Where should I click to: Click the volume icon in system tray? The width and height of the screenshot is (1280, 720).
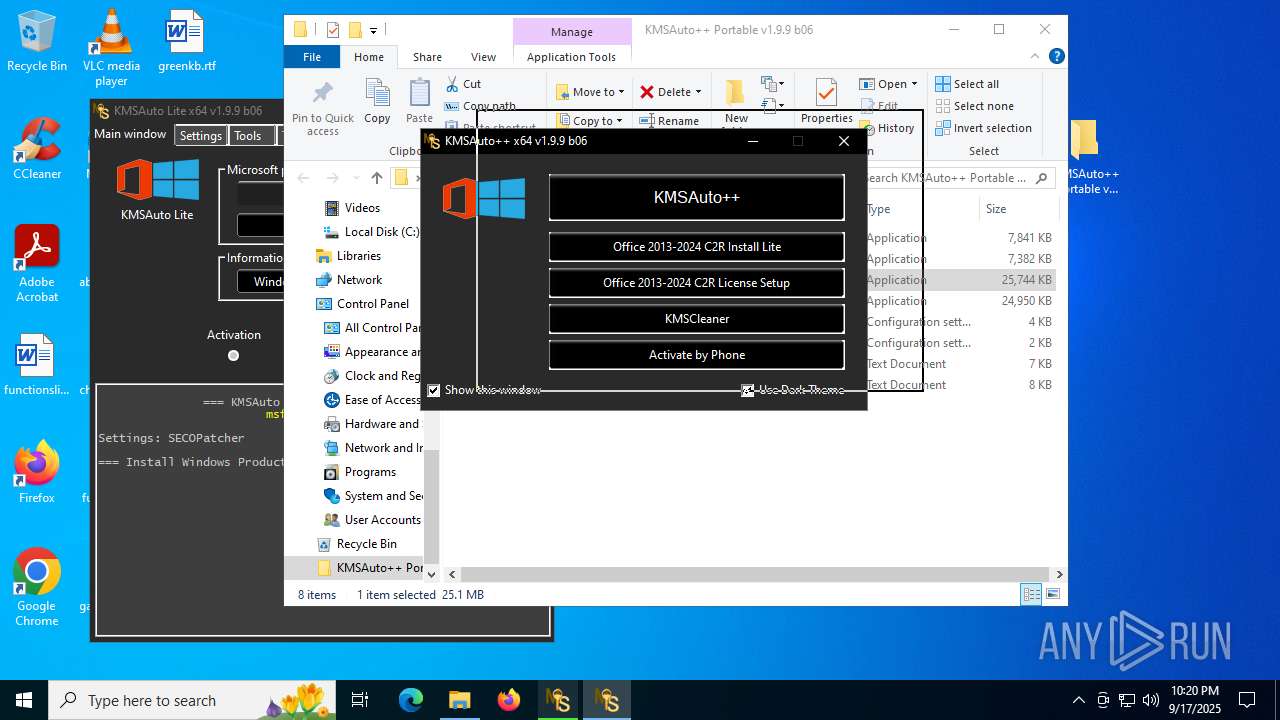(x=1151, y=700)
